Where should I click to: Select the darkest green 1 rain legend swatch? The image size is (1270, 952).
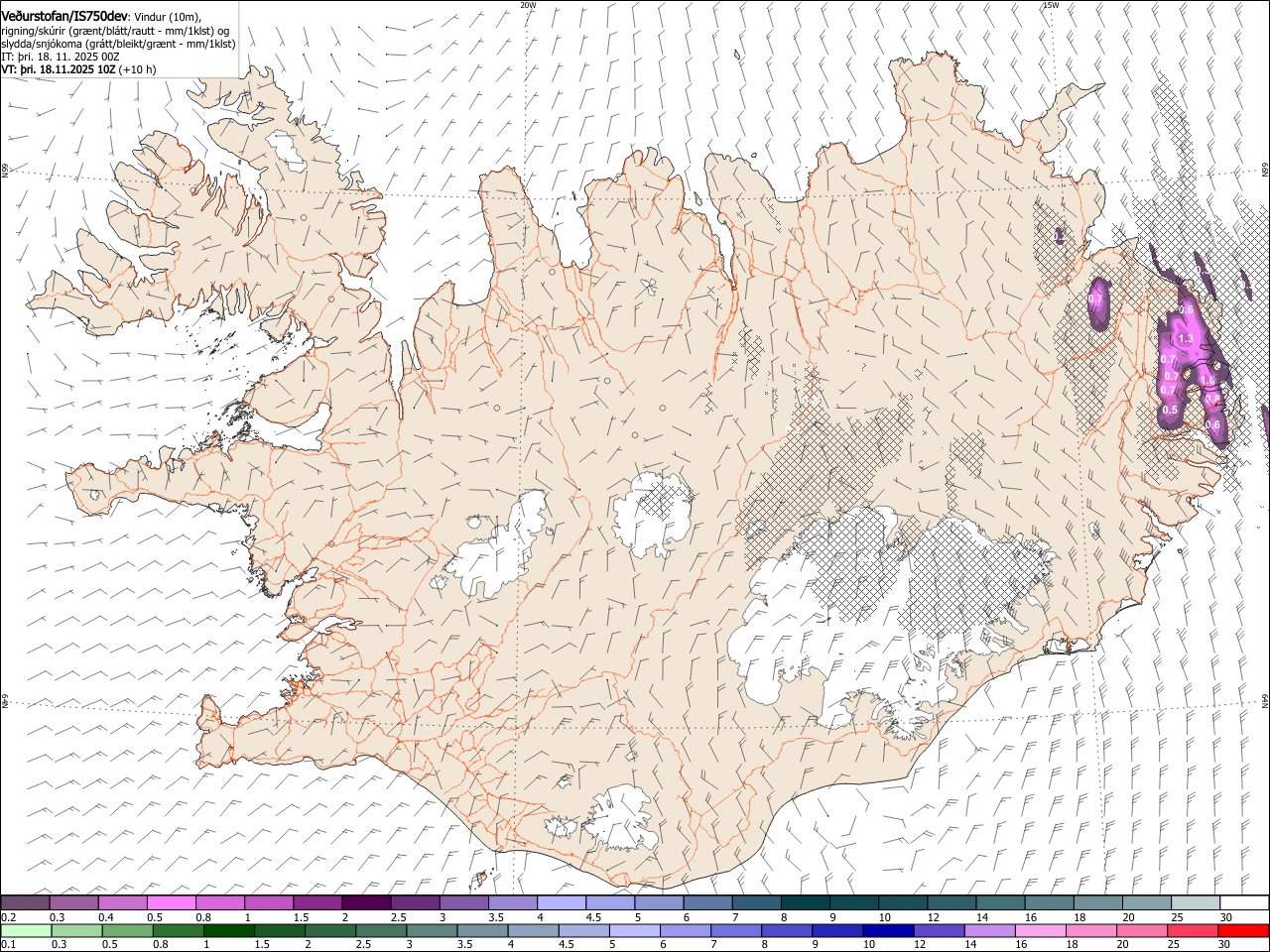click(x=229, y=931)
